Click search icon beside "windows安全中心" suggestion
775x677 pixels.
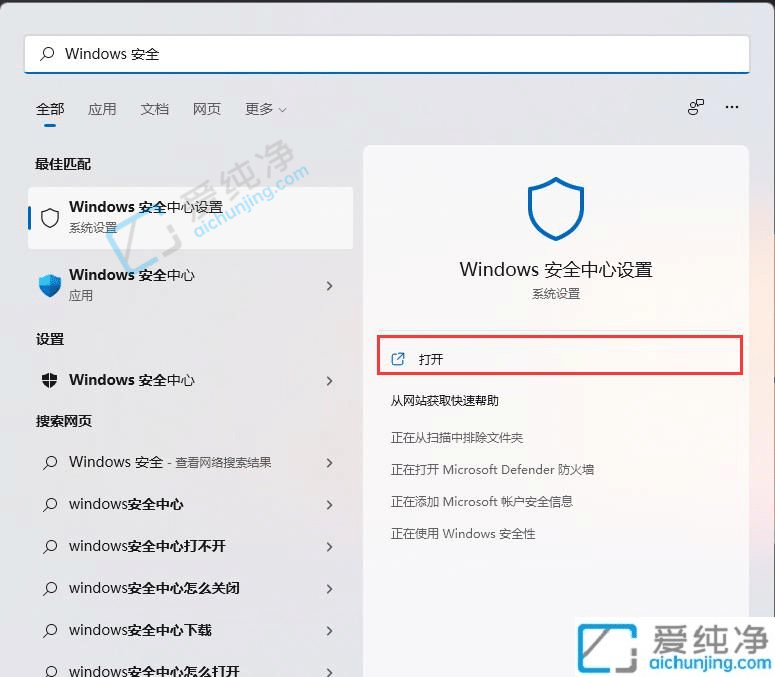(50, 505)
